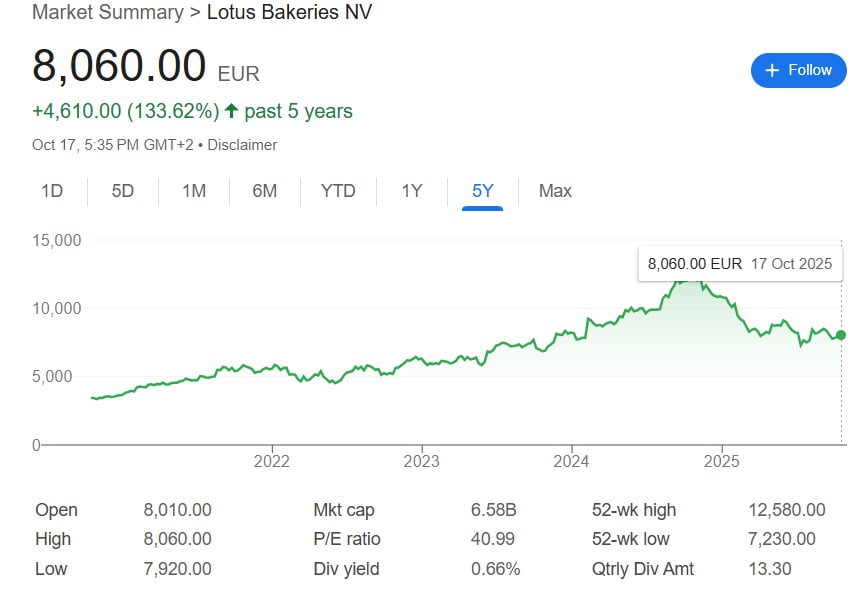This screenshot has width=867, height=592.
Task: Open the Disclaimer link
Action: click(x=243, y=145)
